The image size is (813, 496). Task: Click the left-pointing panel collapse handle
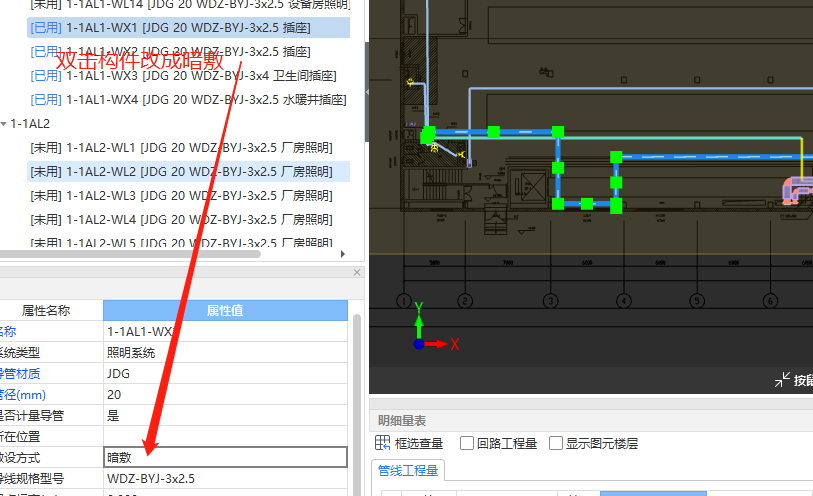click(367, 92)
